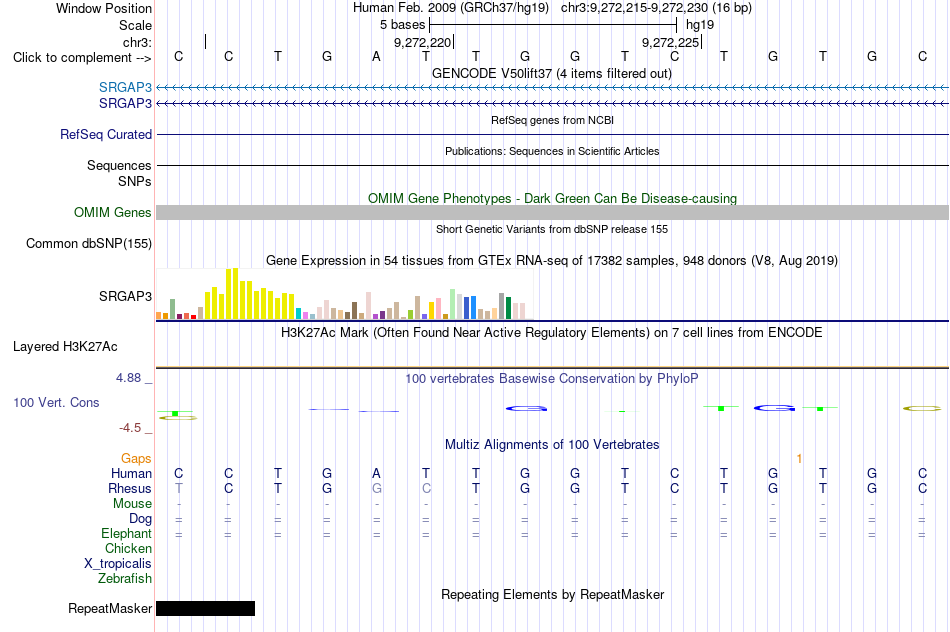The width and height of the screenshot is (950, 632).
Task: Click the orange 'Gaps' label
Action: click(x=136, y=459)
